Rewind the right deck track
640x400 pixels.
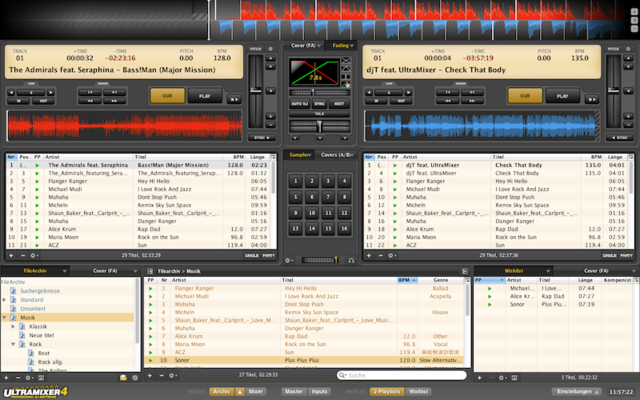tap(447, 100)
